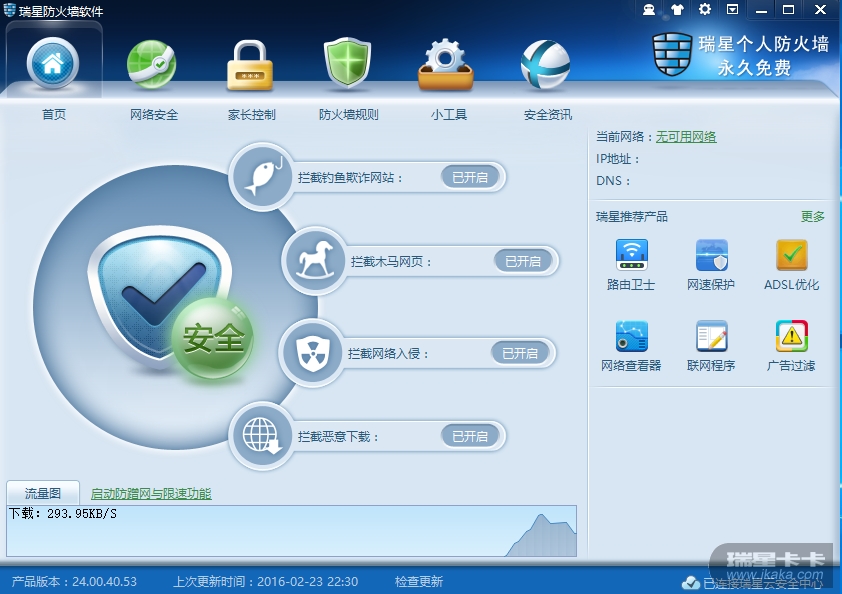Launch the 路由卫士 router guard icon
The image size is (842, 594).
pos(632,255)
